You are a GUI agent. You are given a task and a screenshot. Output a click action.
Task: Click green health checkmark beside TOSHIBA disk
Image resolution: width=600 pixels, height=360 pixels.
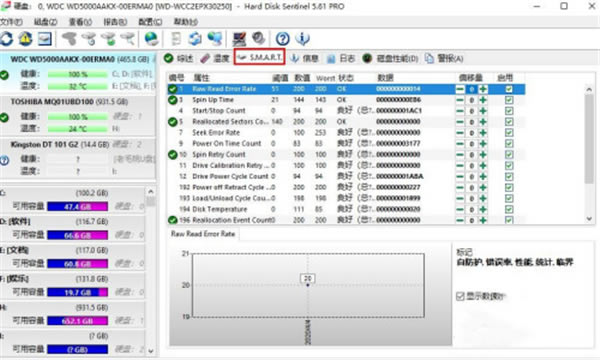point(4,118)
